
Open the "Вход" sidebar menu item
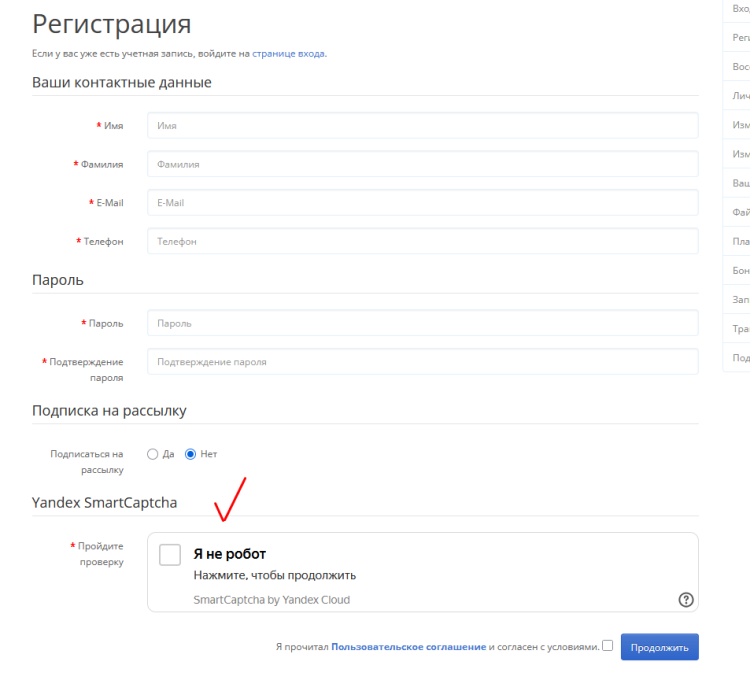(740, 9)
